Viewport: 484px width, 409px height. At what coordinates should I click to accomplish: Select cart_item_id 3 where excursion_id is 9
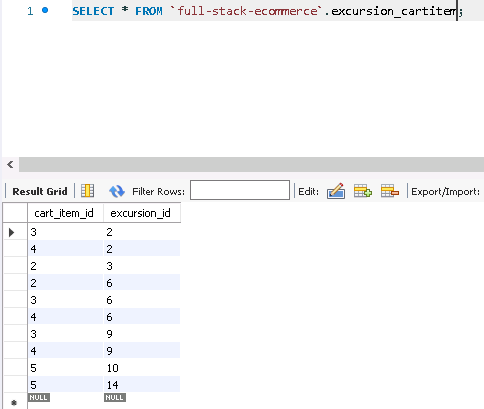(x=65, y=334)
